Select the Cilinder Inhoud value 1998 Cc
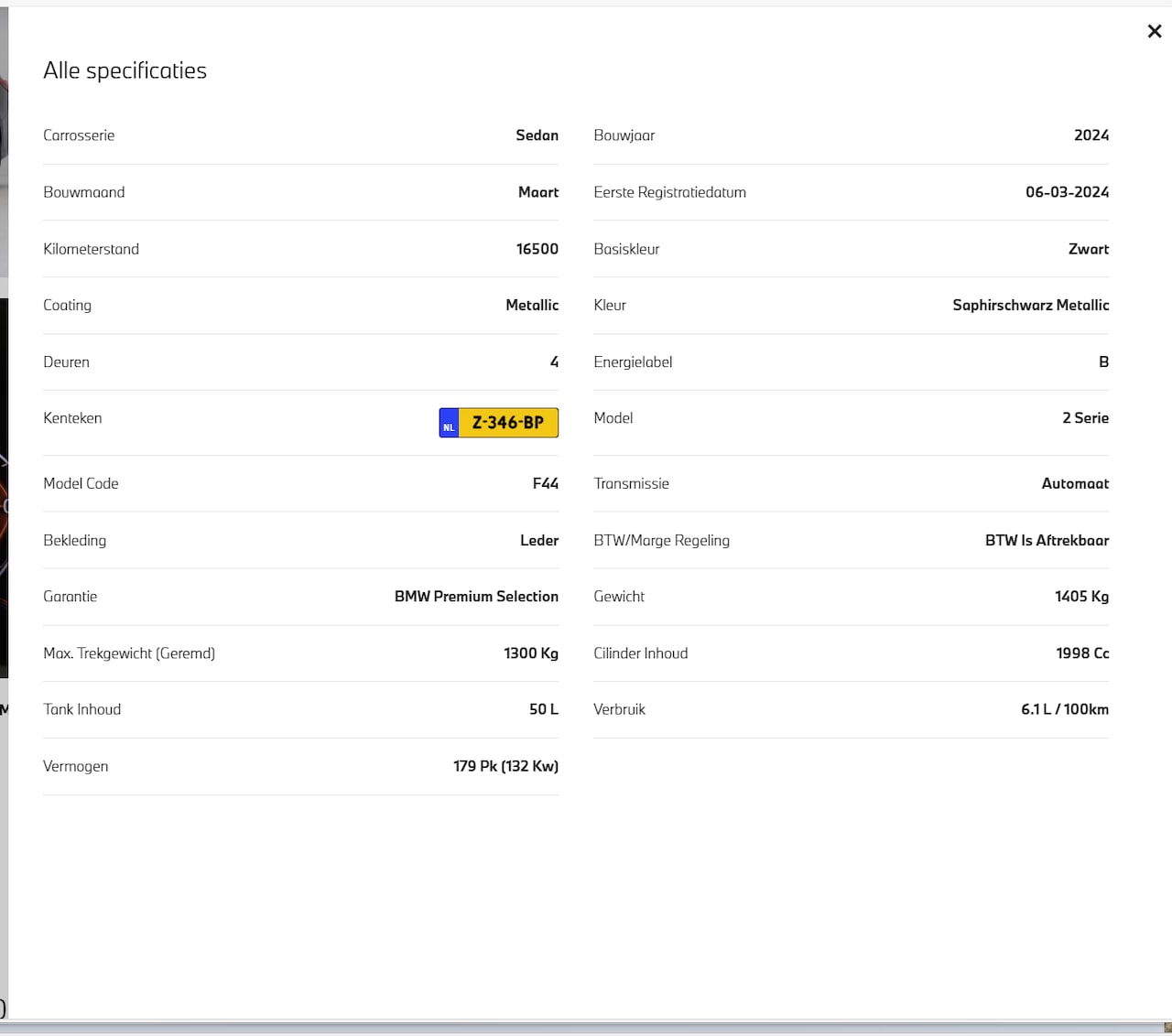Viewport: 1172px width, 1036px height. (1081, 653)
